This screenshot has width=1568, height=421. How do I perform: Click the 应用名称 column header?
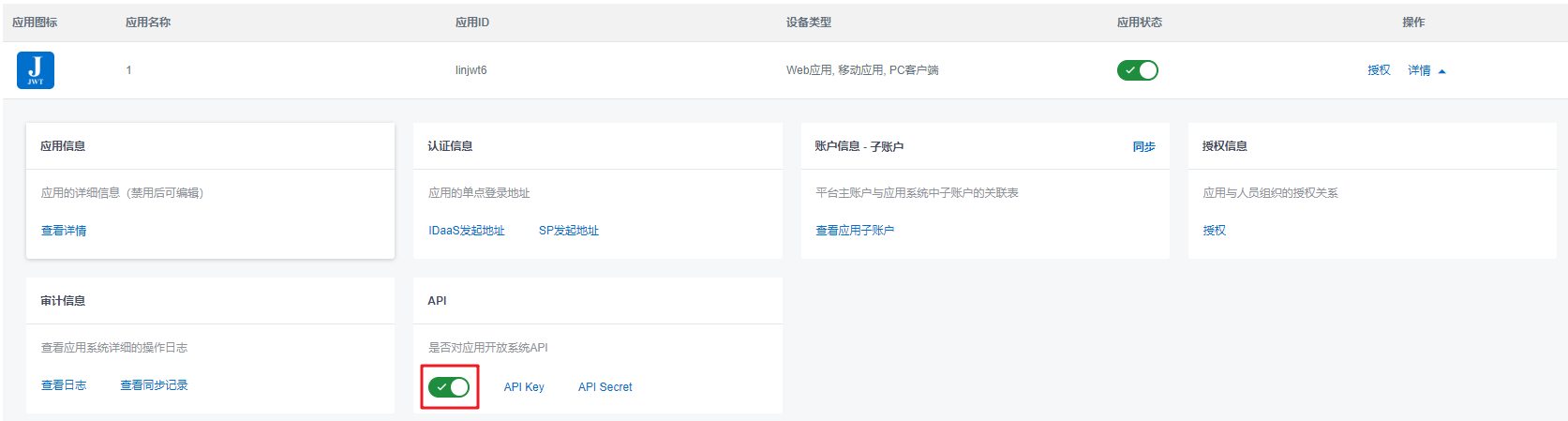coord(148,23)
